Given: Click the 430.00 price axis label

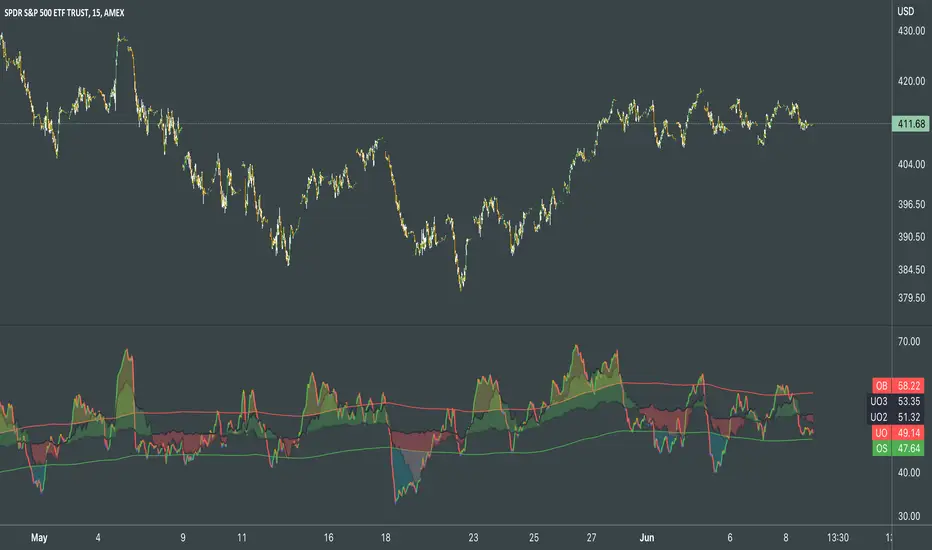Looking at the screenshot, I should tap(911, 30).
